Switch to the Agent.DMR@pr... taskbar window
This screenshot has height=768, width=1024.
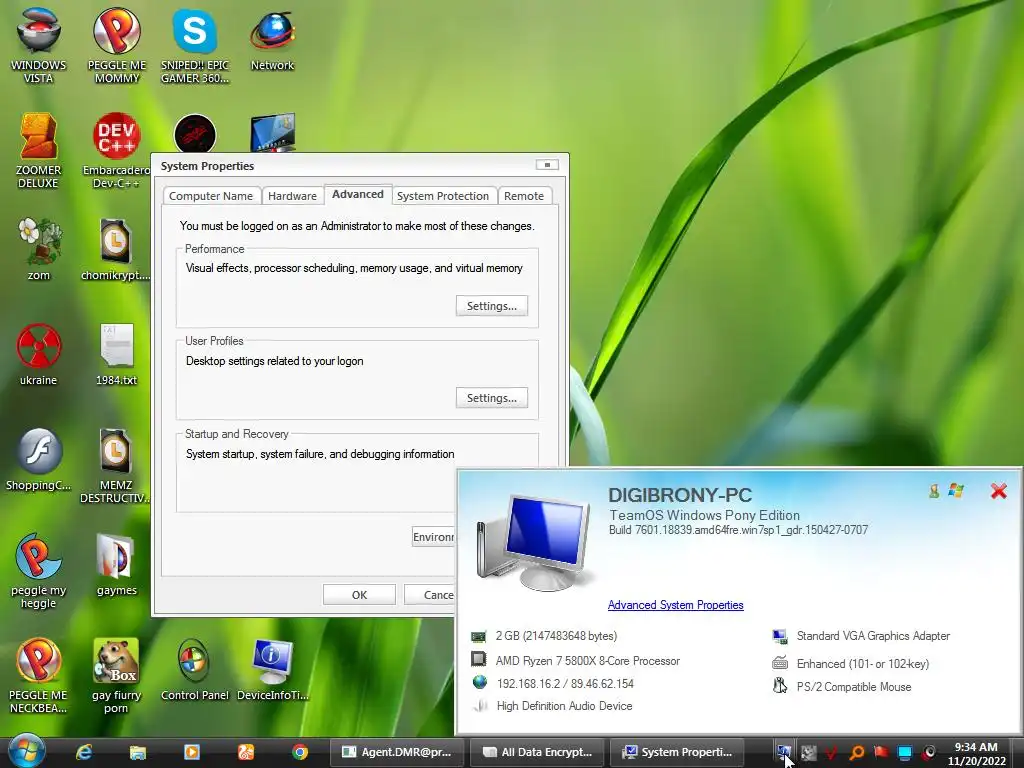tap(398, 752)
